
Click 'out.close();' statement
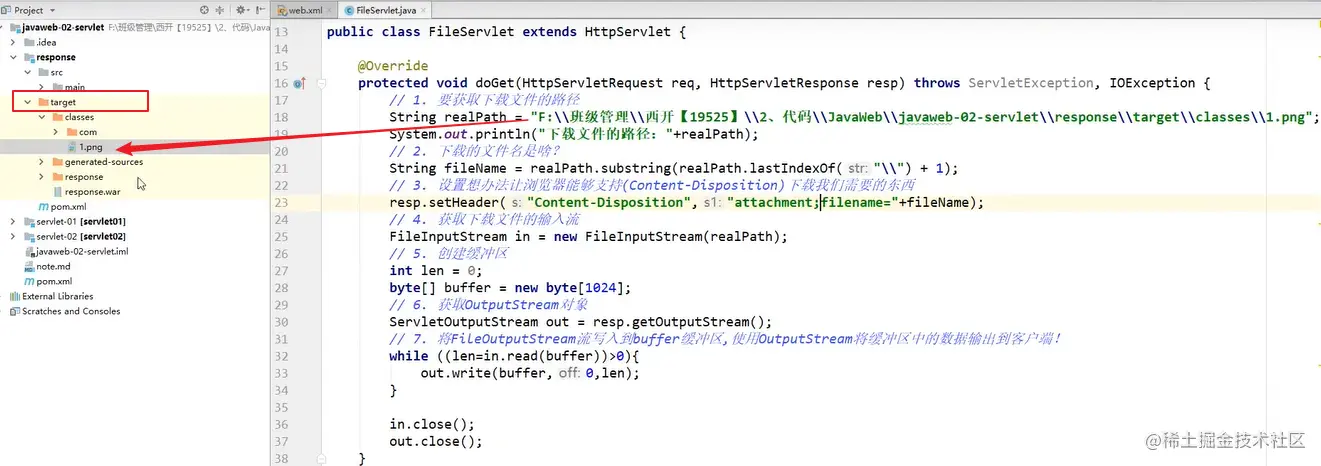pyautogui.click(x=436, y=440)
